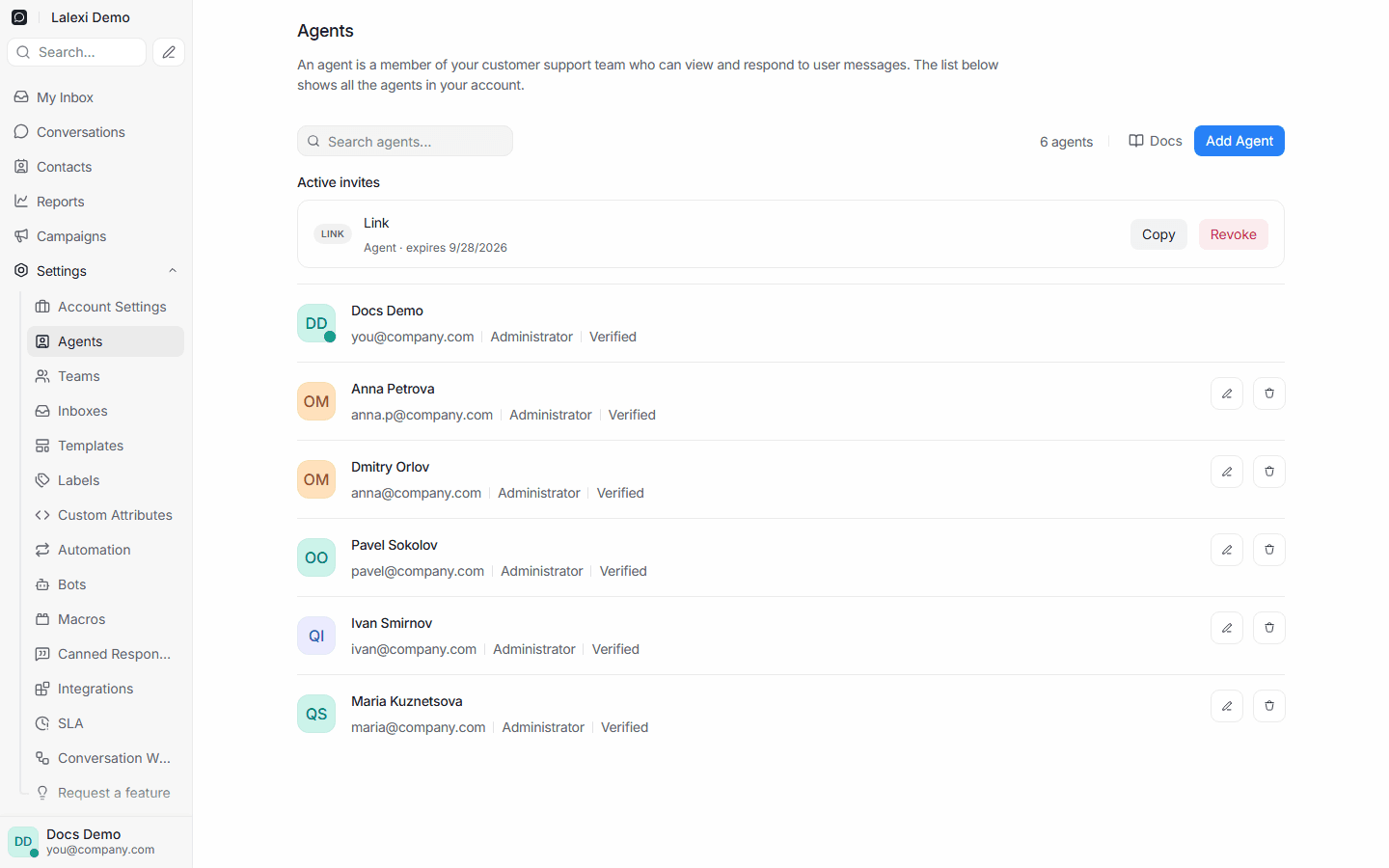The height and width of the screenshot is (868, 1389).
Task: Click Pavel Sokolov's OO avatar
Action: point(316,557)
